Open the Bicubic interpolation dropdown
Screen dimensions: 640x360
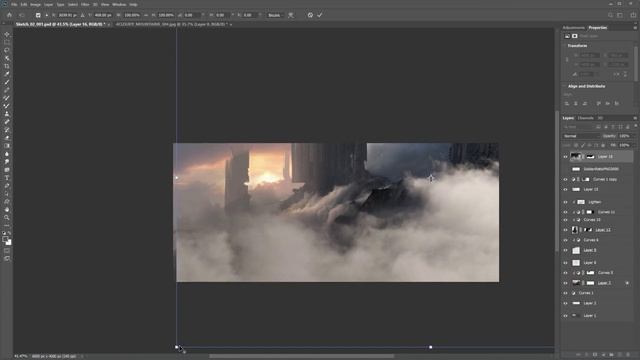[x=275, y=15]
